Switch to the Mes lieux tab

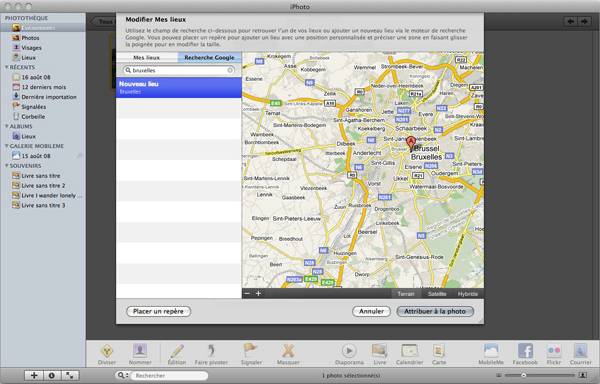(x=147, y=57)
